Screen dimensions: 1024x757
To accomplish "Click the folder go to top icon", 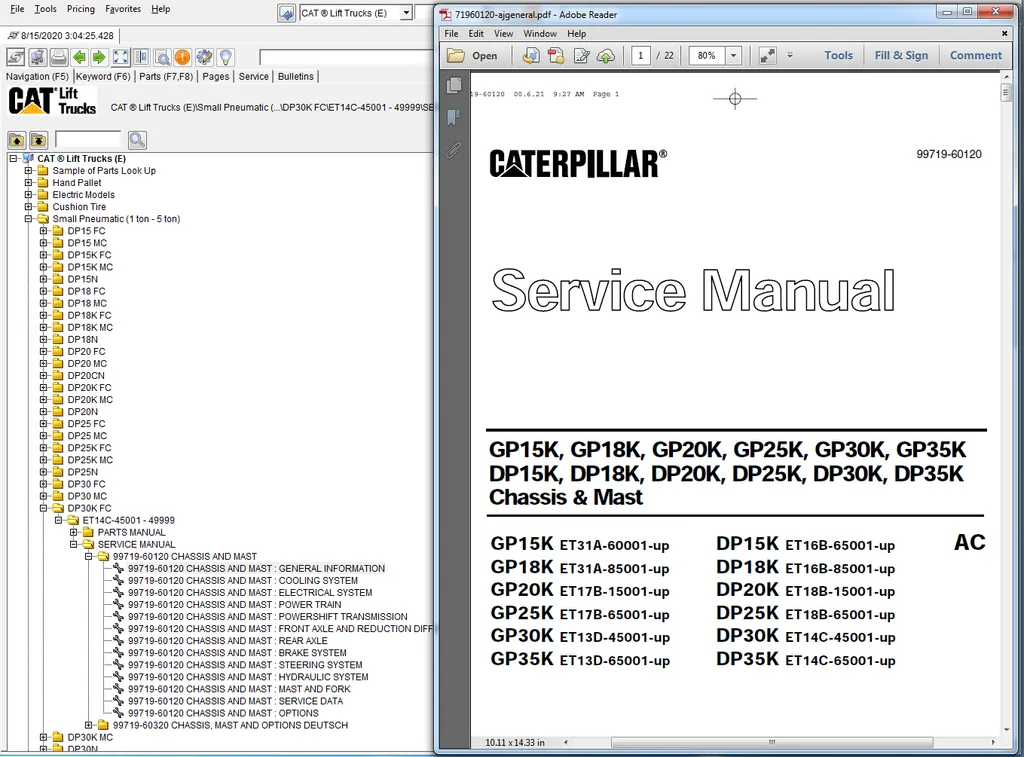I will (x=39, y=140).
